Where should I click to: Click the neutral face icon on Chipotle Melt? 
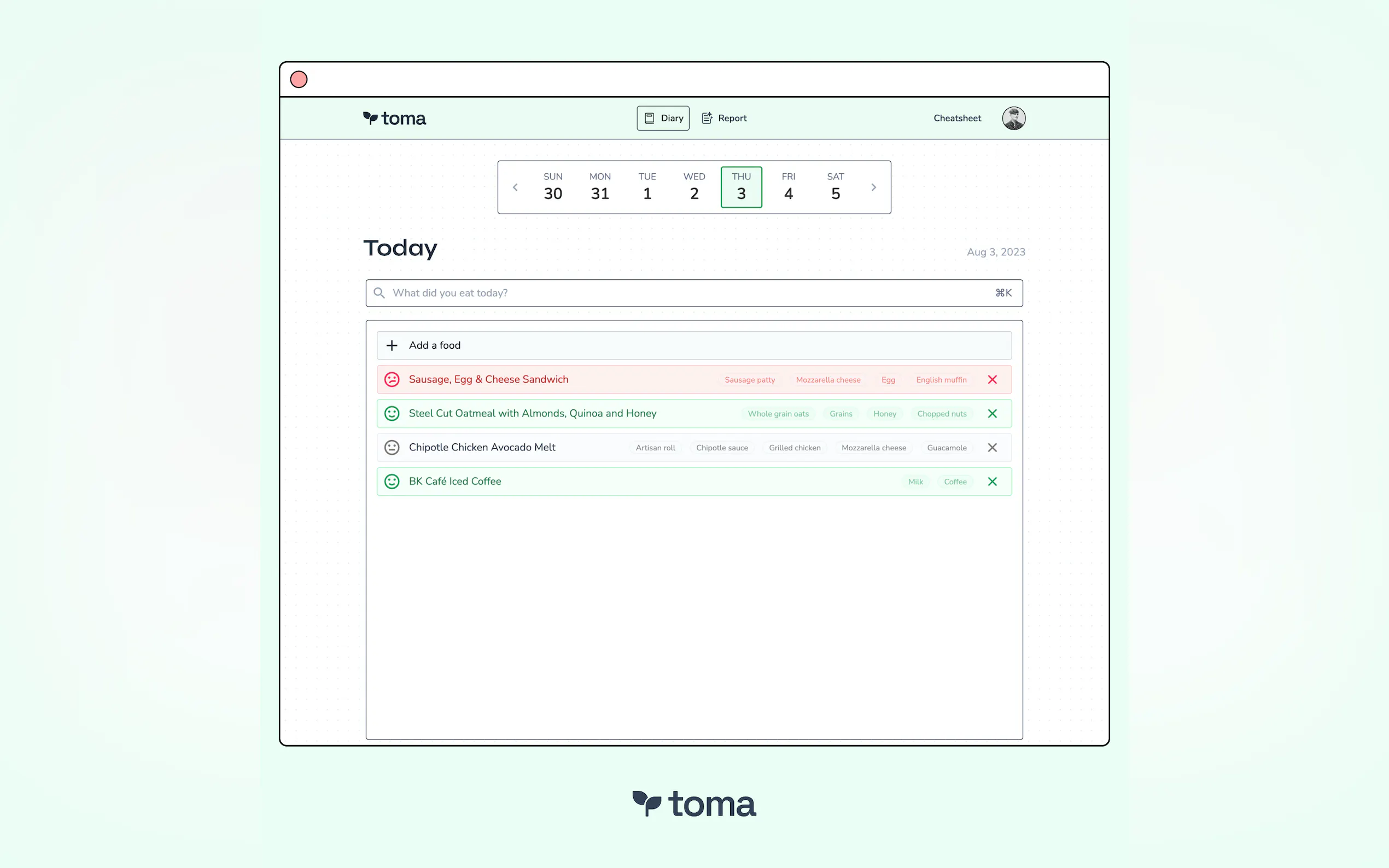pos(392,447)
